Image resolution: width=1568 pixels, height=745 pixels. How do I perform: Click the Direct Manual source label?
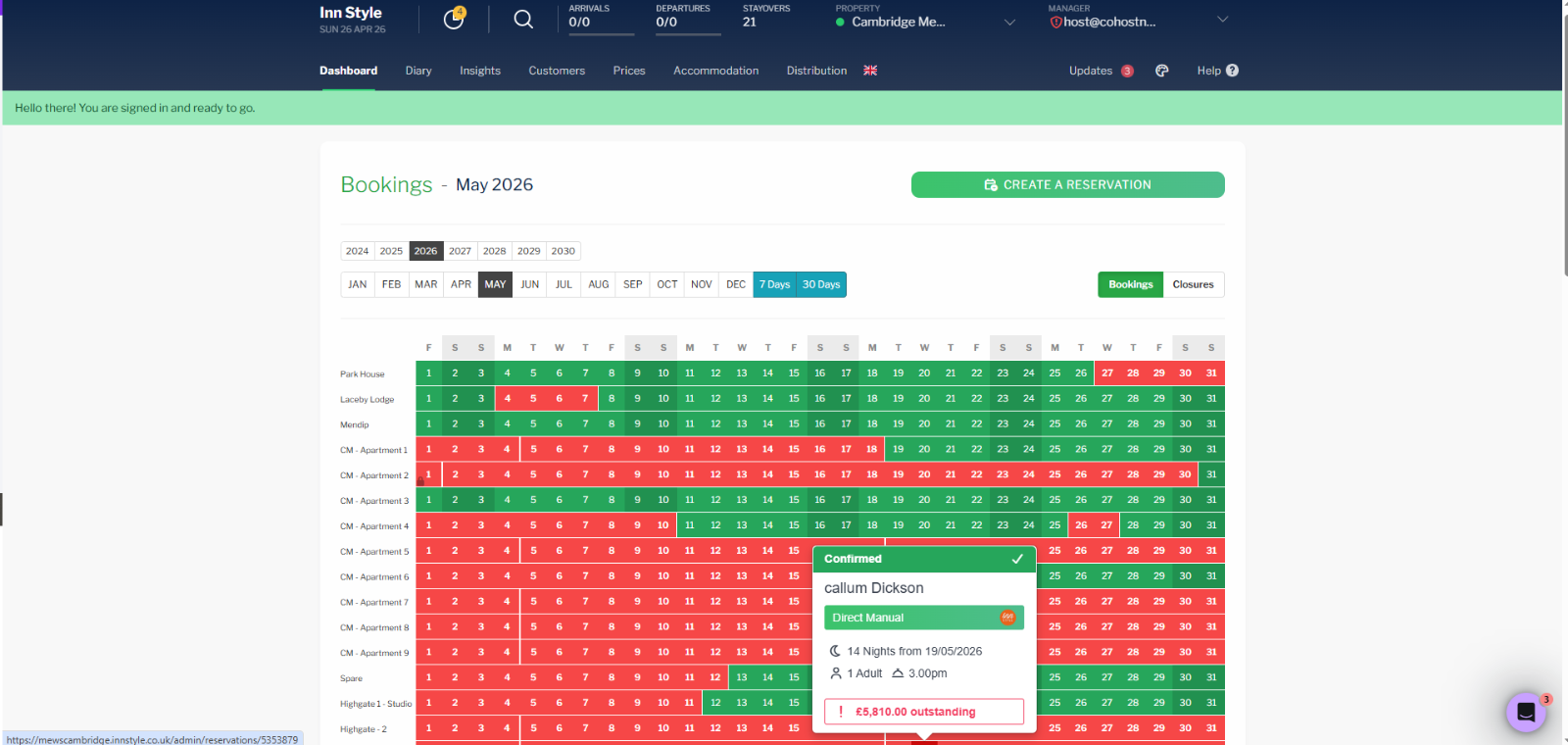[x=868, y=618]
